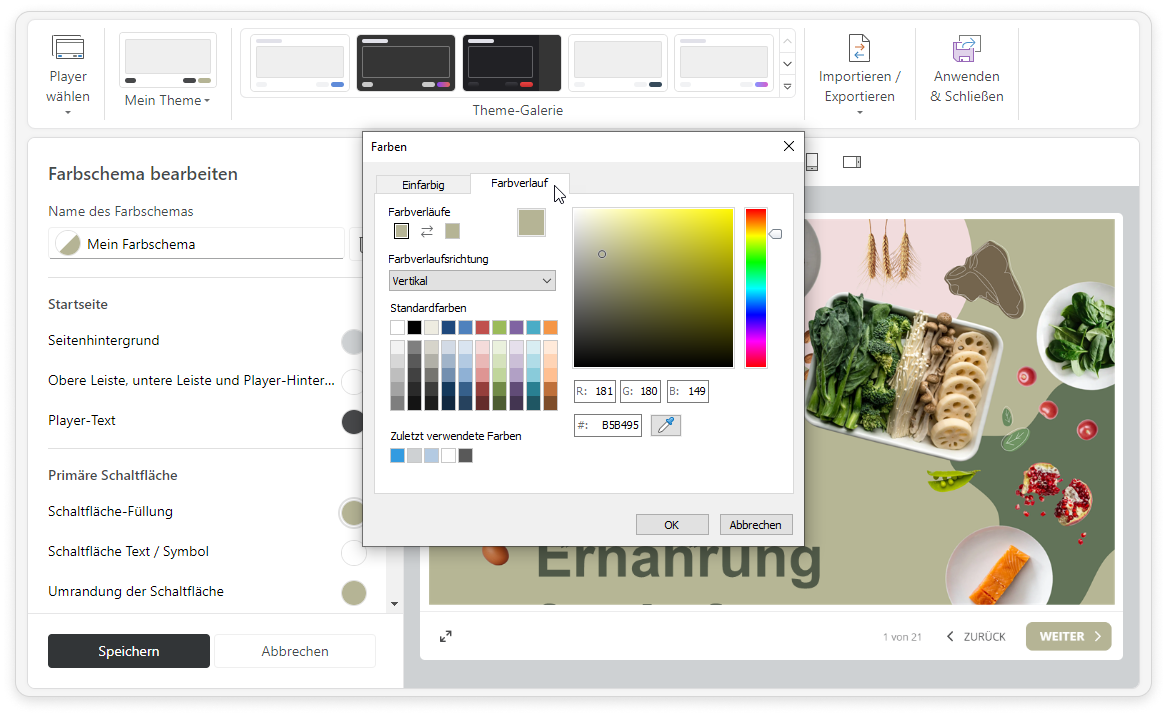The width and height of the screenshot is (1167, 716).
Task: Switch to portrait phone preview icon
Action: (x=812, y=162)
